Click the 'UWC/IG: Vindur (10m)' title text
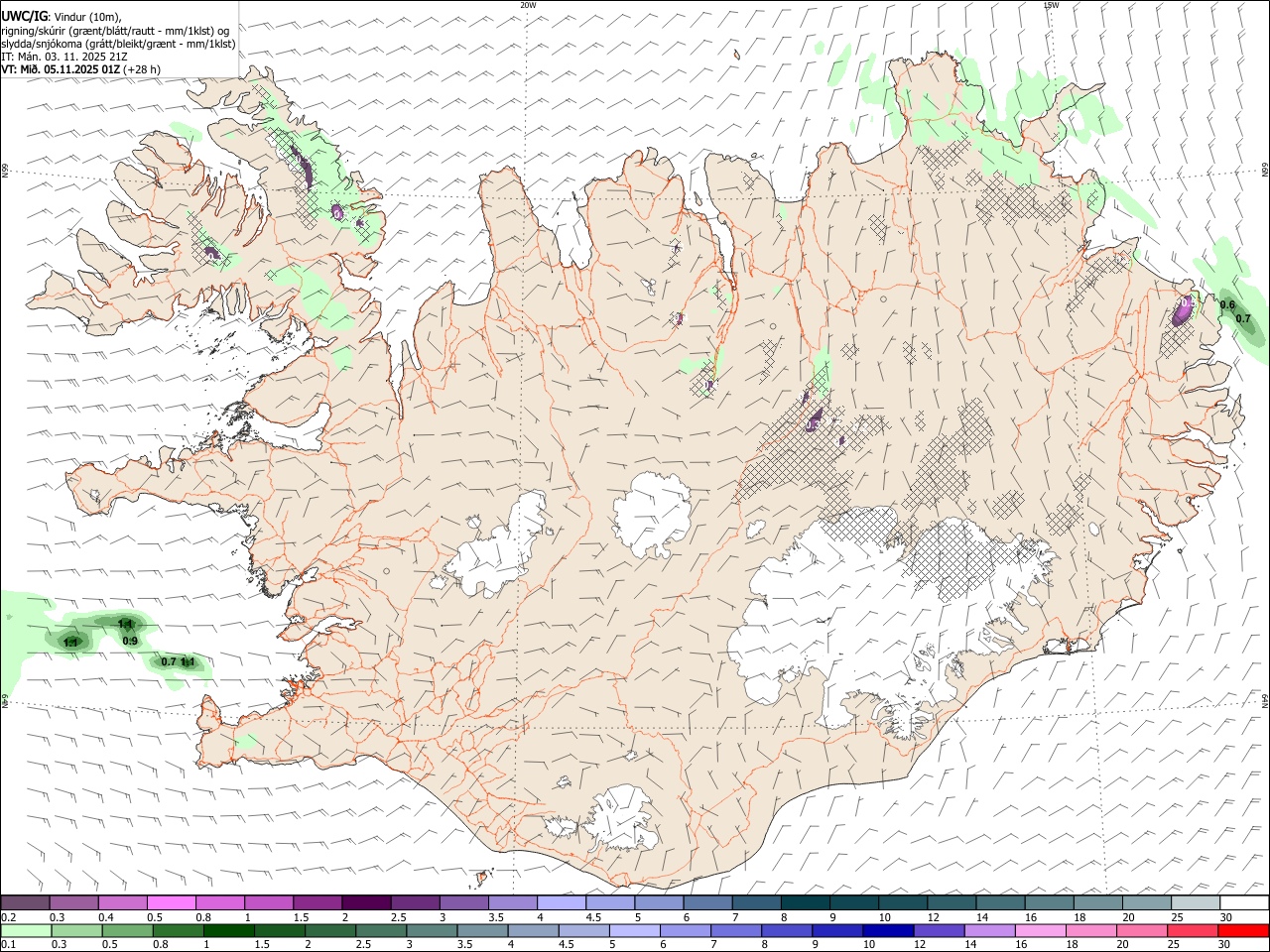Screen dimensions: 1270x952 (x=62, y=17)
